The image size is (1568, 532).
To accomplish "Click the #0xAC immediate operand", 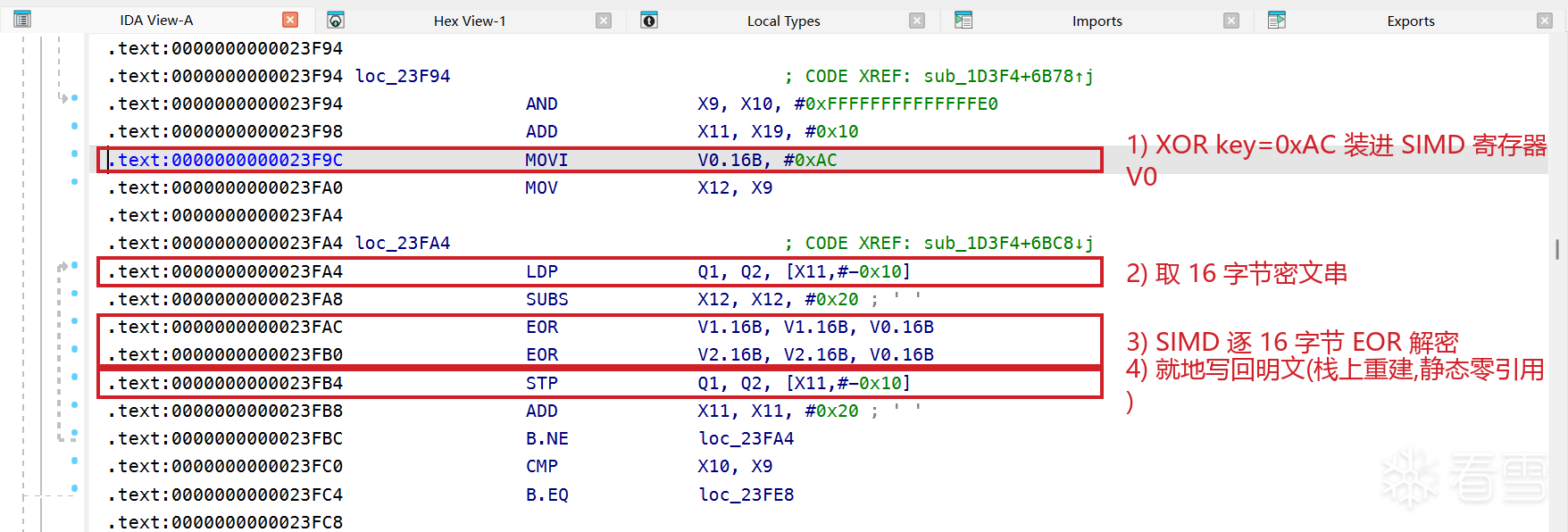I will click(811, 160).
